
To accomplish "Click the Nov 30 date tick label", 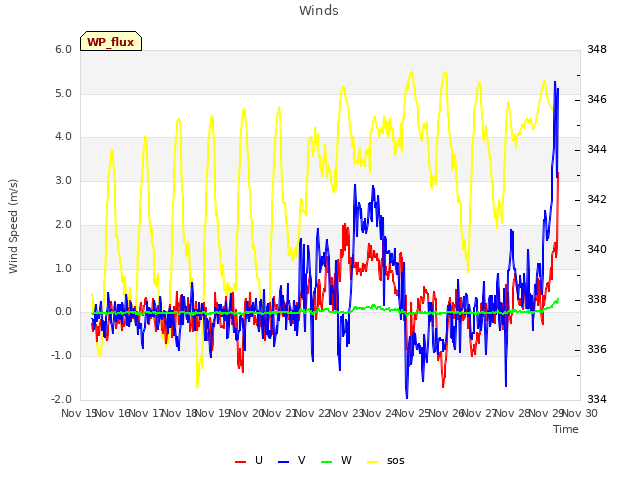I will [580, 413].
